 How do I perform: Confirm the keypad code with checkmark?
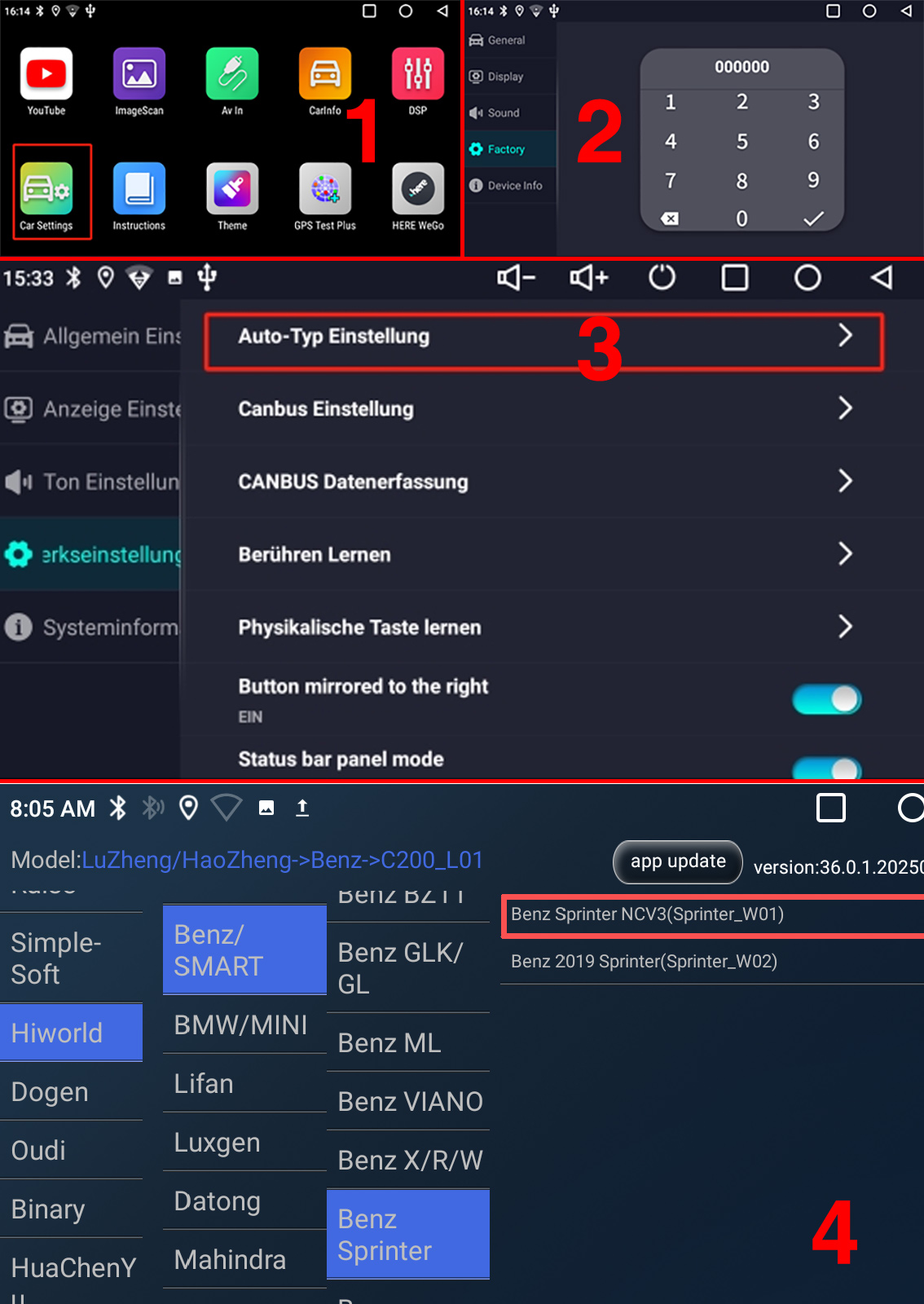point(813,218)
